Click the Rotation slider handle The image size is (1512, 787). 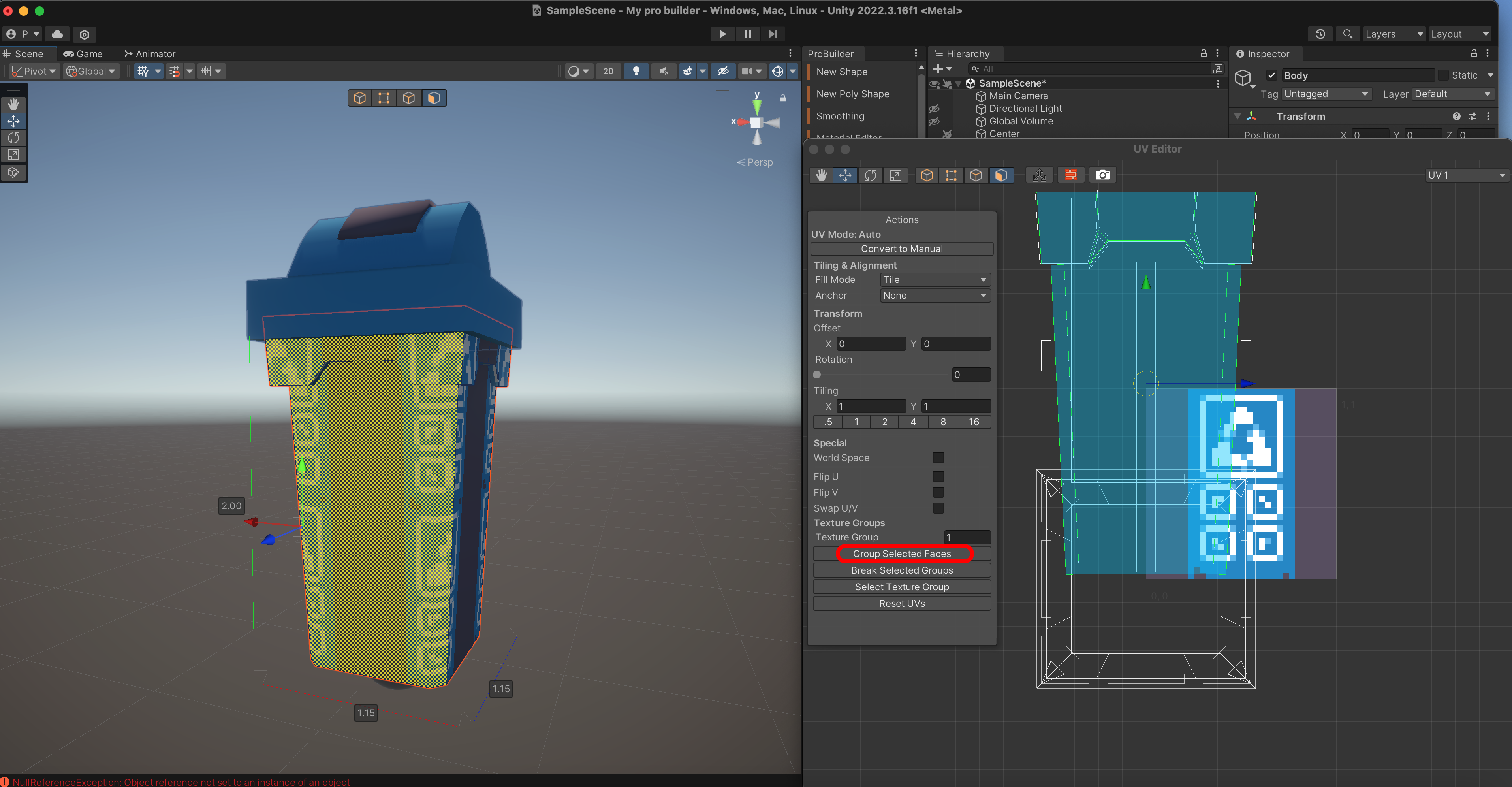pos(817,375)
